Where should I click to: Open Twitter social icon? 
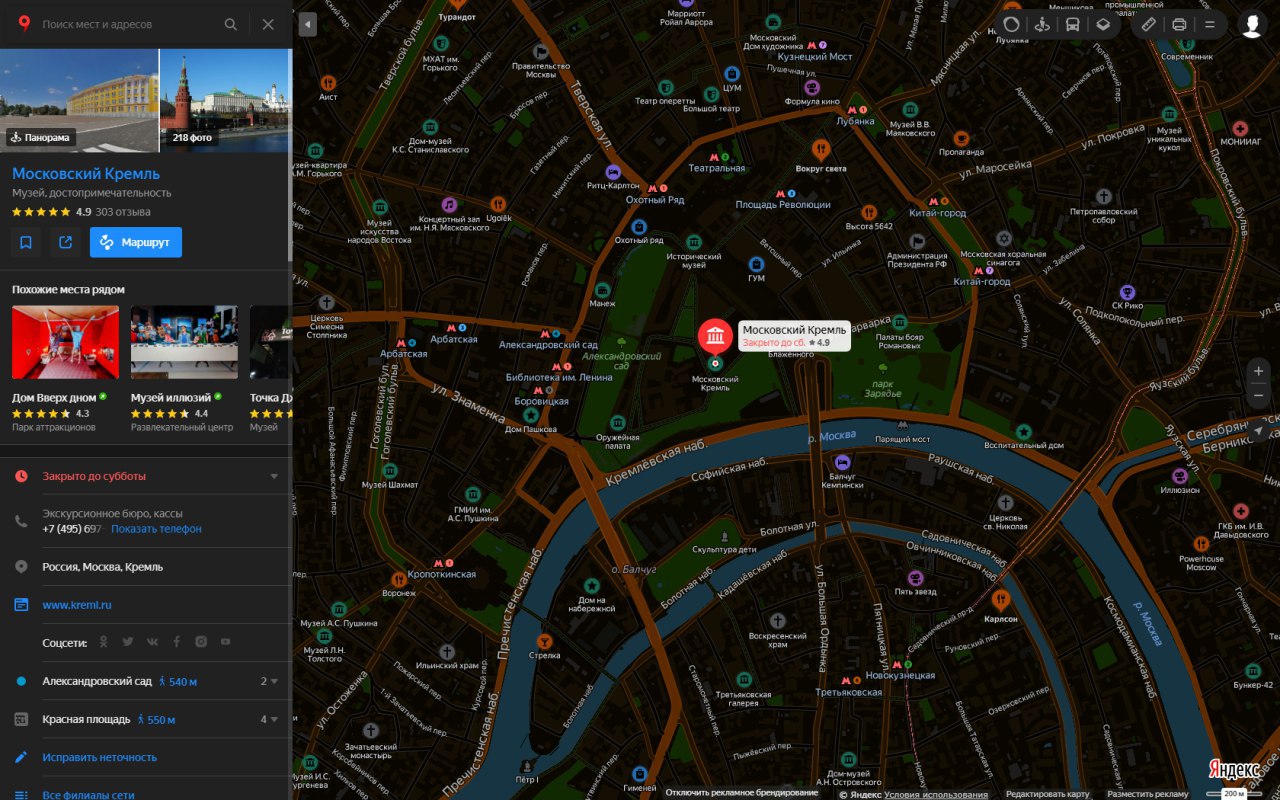coord(128,642)
